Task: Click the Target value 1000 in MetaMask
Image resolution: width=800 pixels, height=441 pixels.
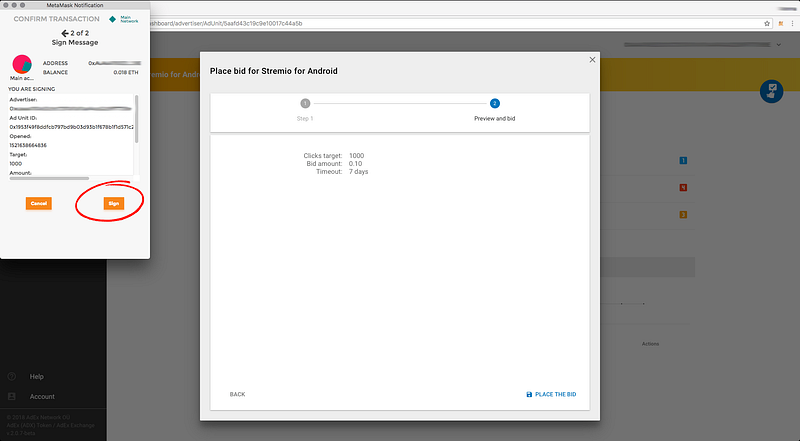Action: coord(16,164)
